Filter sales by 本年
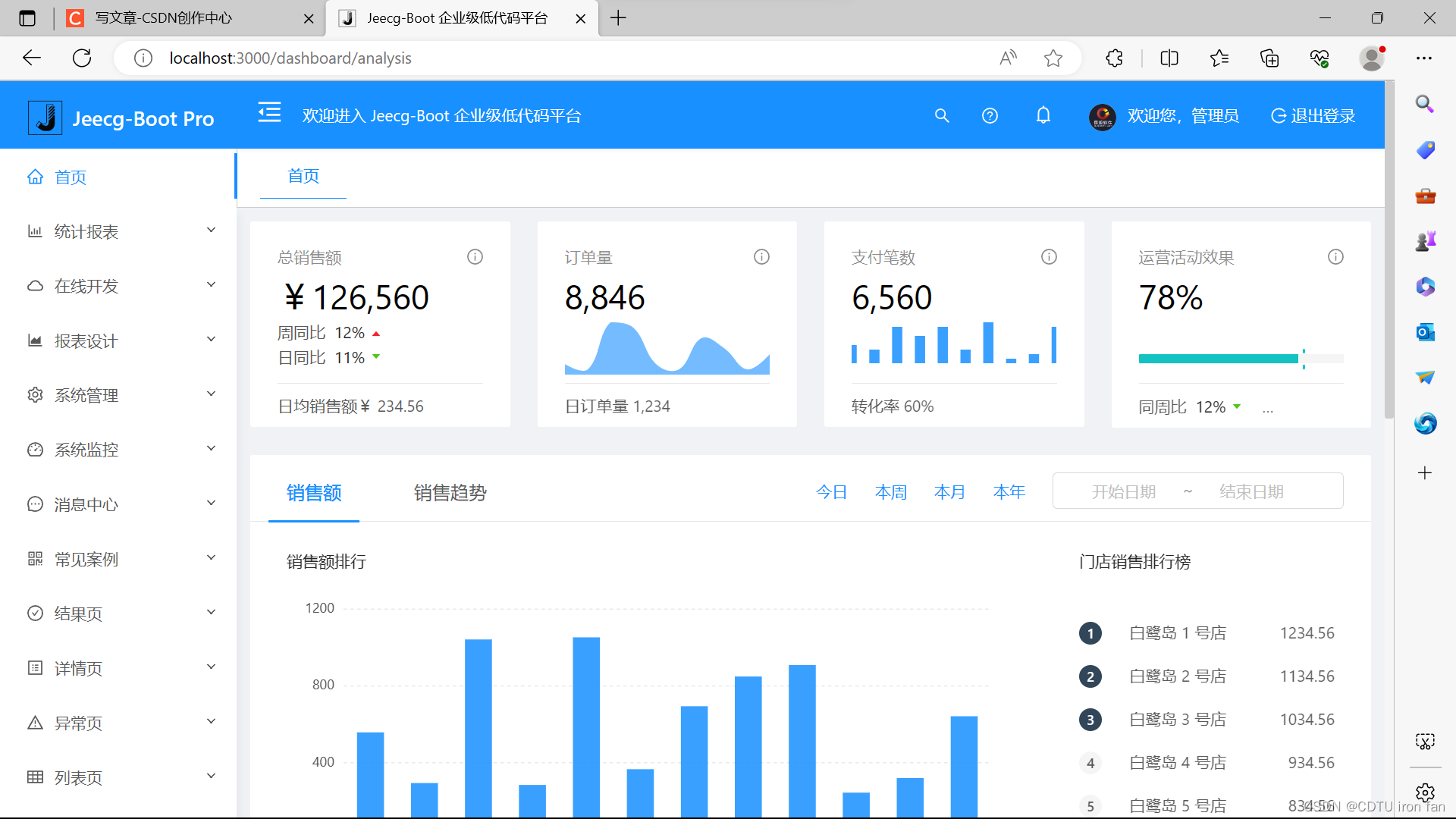 tap(1009, 492)
